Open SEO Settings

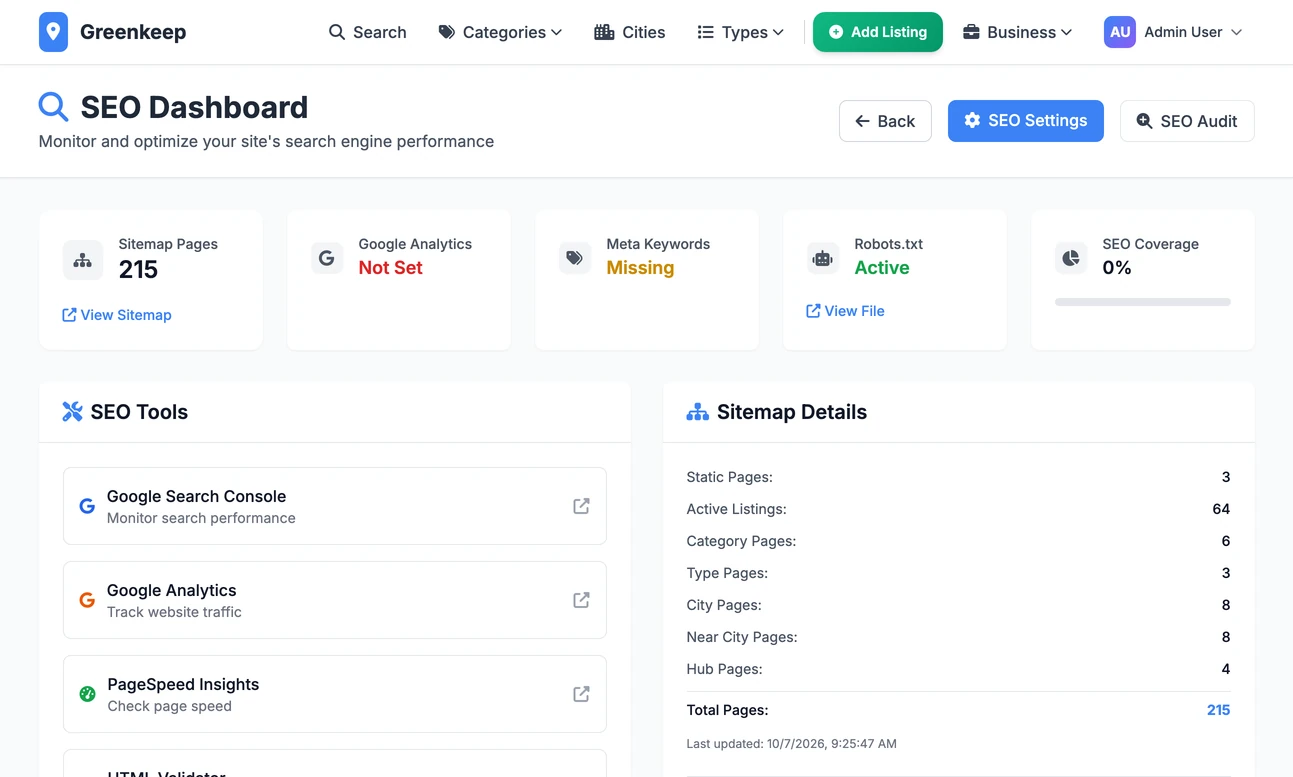[1026, 121]
